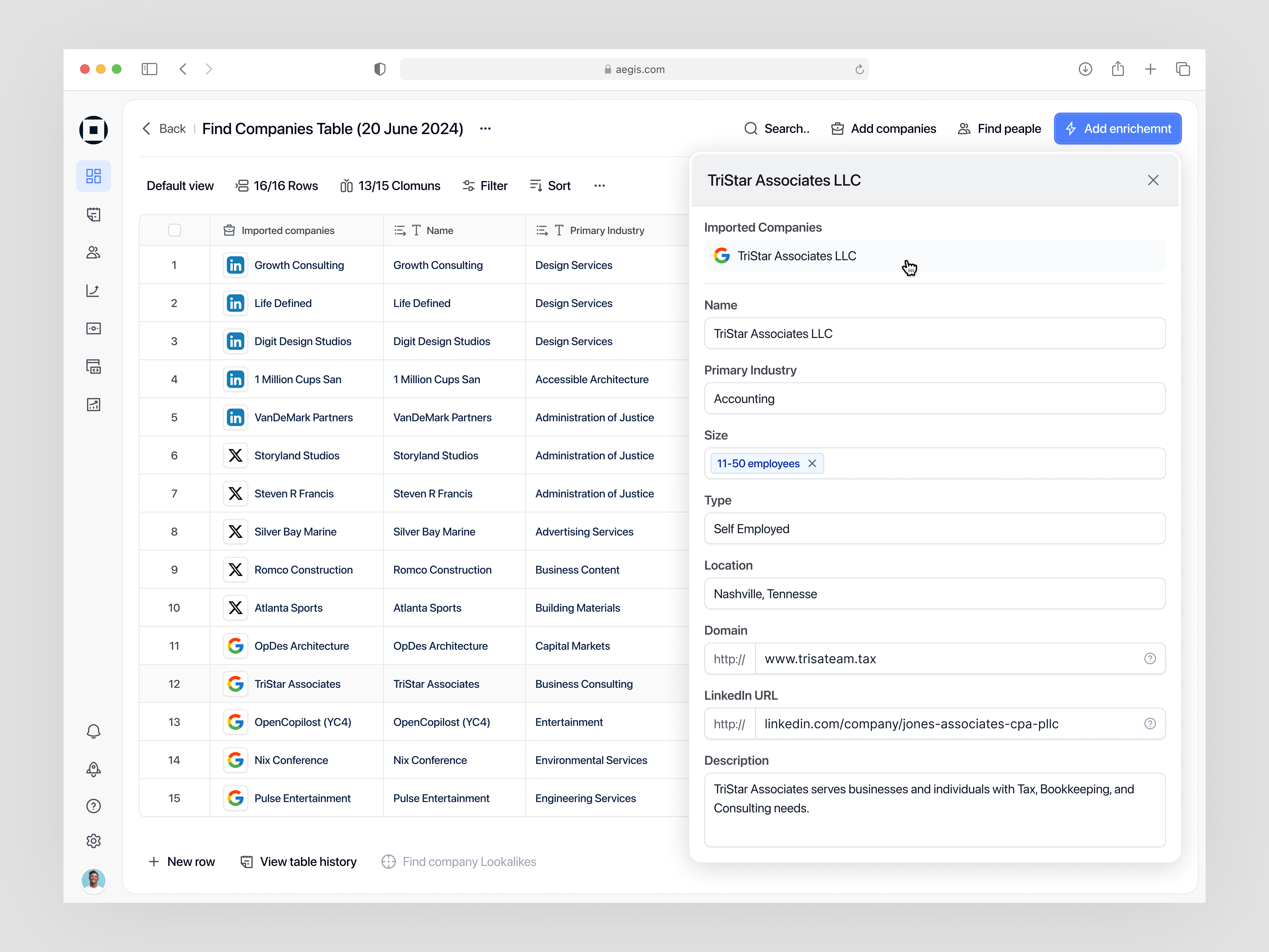
Task: Click the X icon for Storyland Studios
Action: tap(235, 456)
